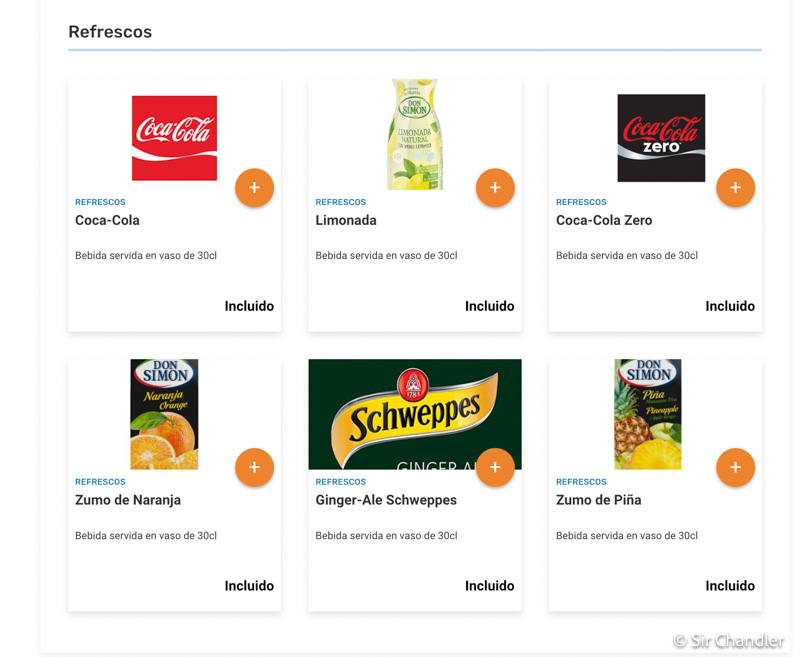Select the Coca-Cola product title
The height and width of the screenshot is (657, 800).
(107, 220)
